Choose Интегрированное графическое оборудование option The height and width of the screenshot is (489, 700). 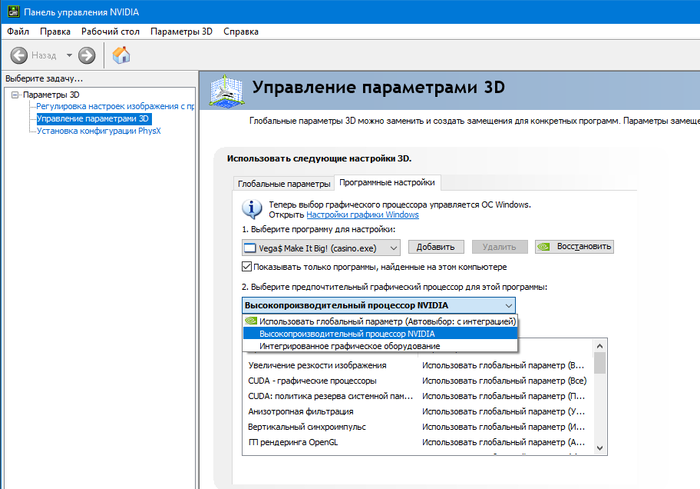[380, 346]
